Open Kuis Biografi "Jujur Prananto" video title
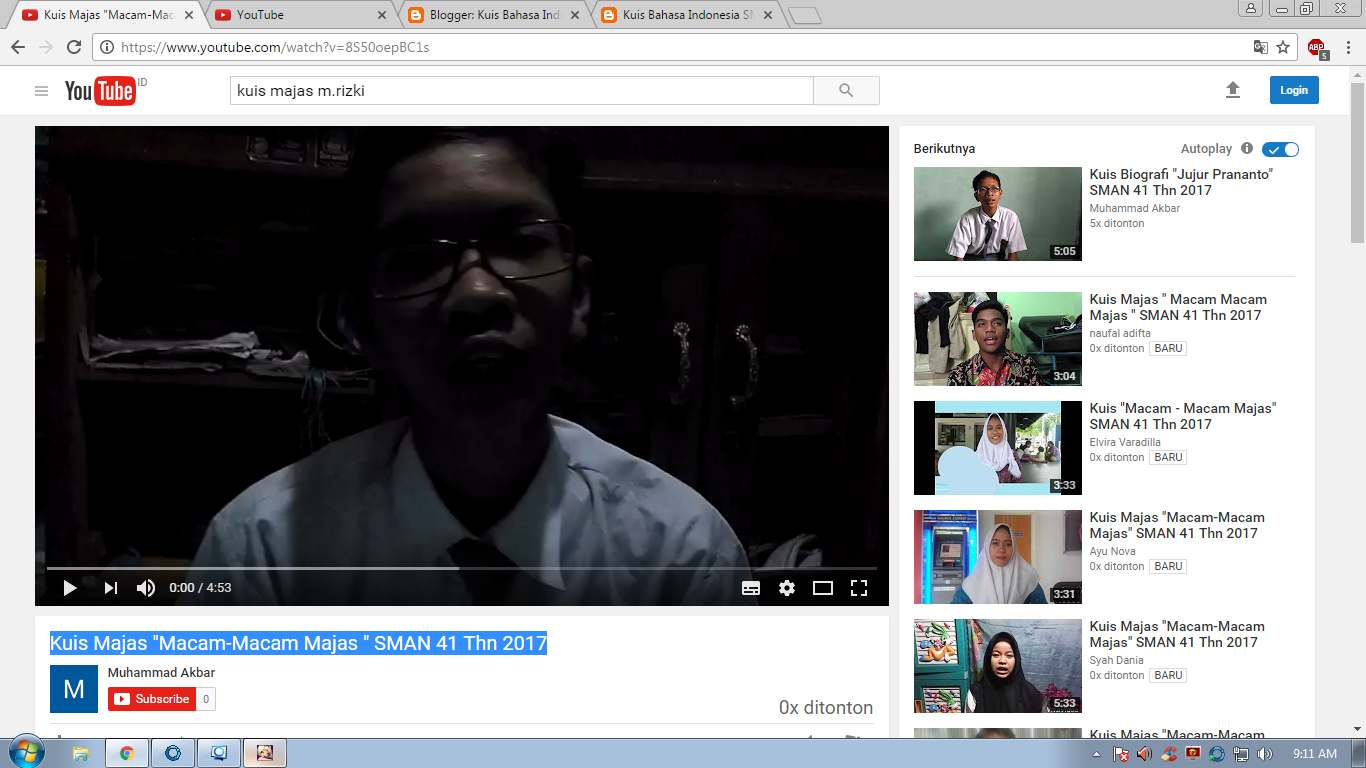 (1181, 182)
